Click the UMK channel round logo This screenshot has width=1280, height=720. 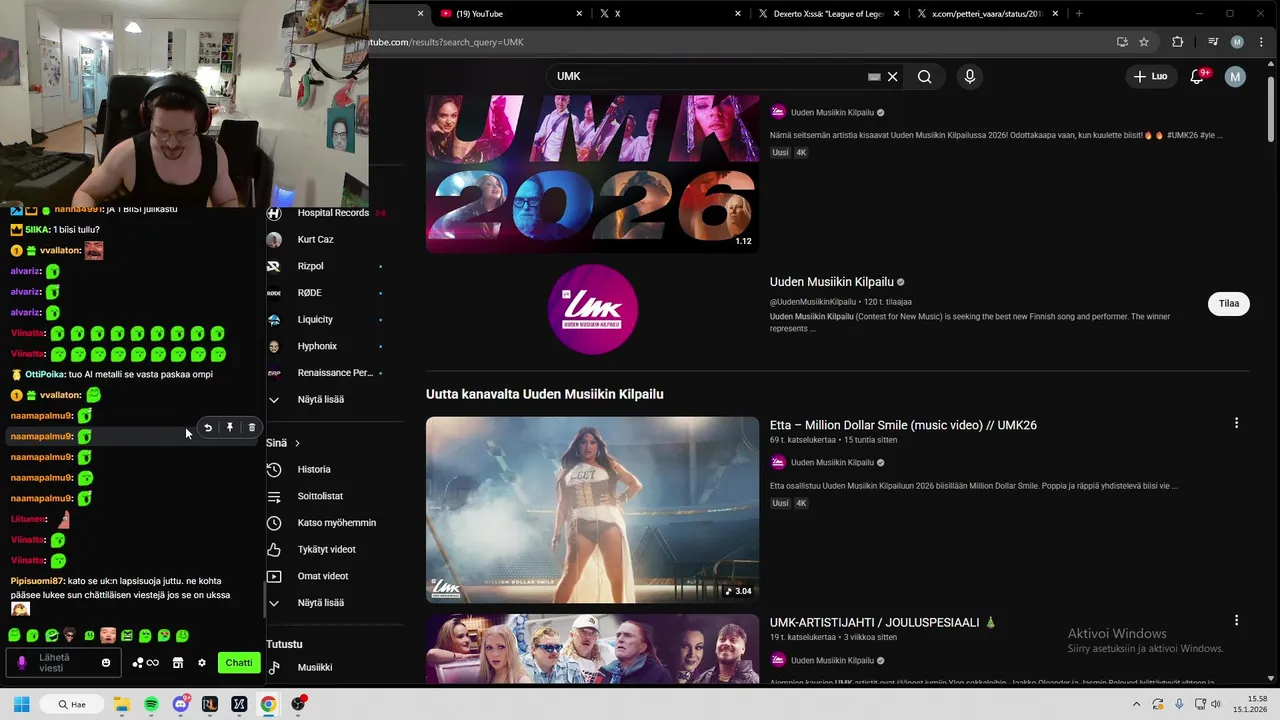coord(593,309)
